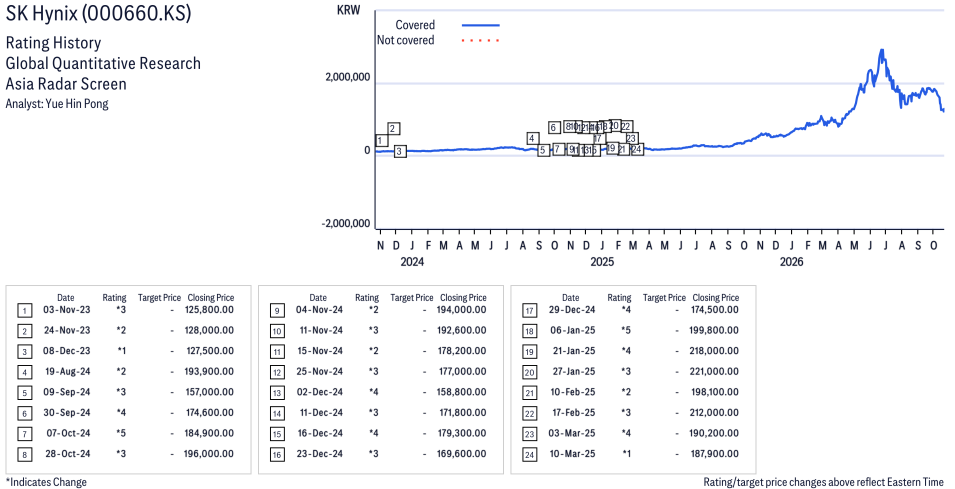955x489 pixels.
Task: Click the '*Indicates Change' footnote
Action: click(x=46, y=482)
